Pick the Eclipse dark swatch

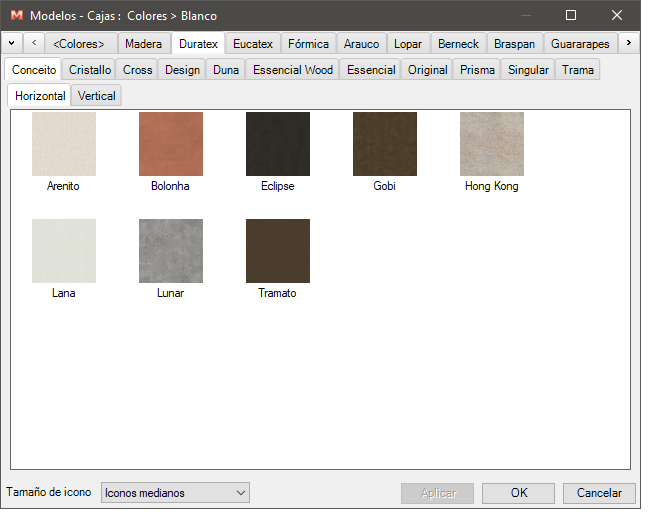pyautogui.click(x=278, y=144)
